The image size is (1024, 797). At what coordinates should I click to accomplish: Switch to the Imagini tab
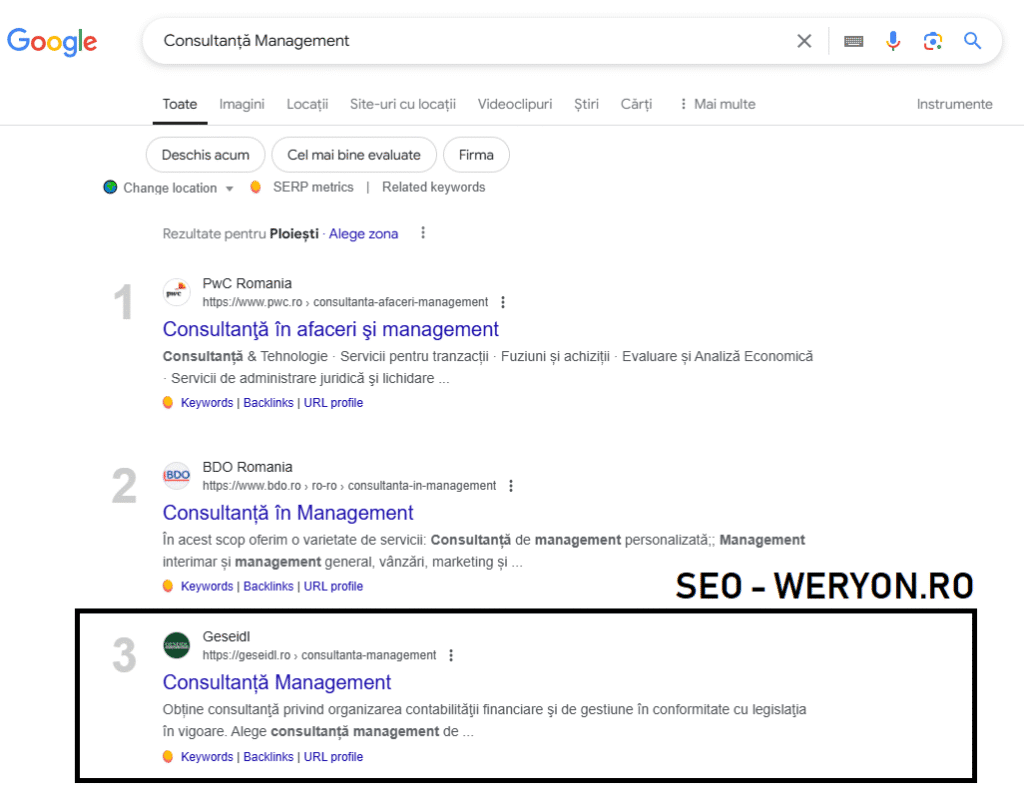tap(241, 104)
